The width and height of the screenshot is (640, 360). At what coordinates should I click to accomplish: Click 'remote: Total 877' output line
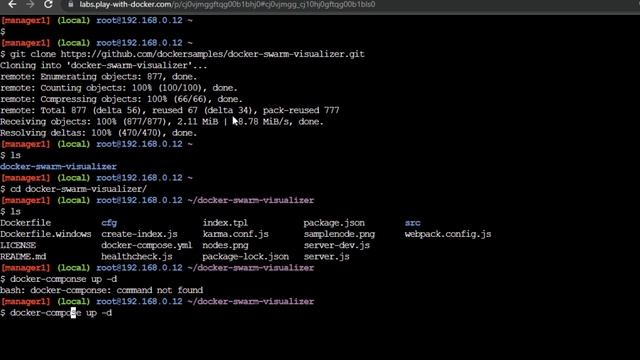point(170,110)
